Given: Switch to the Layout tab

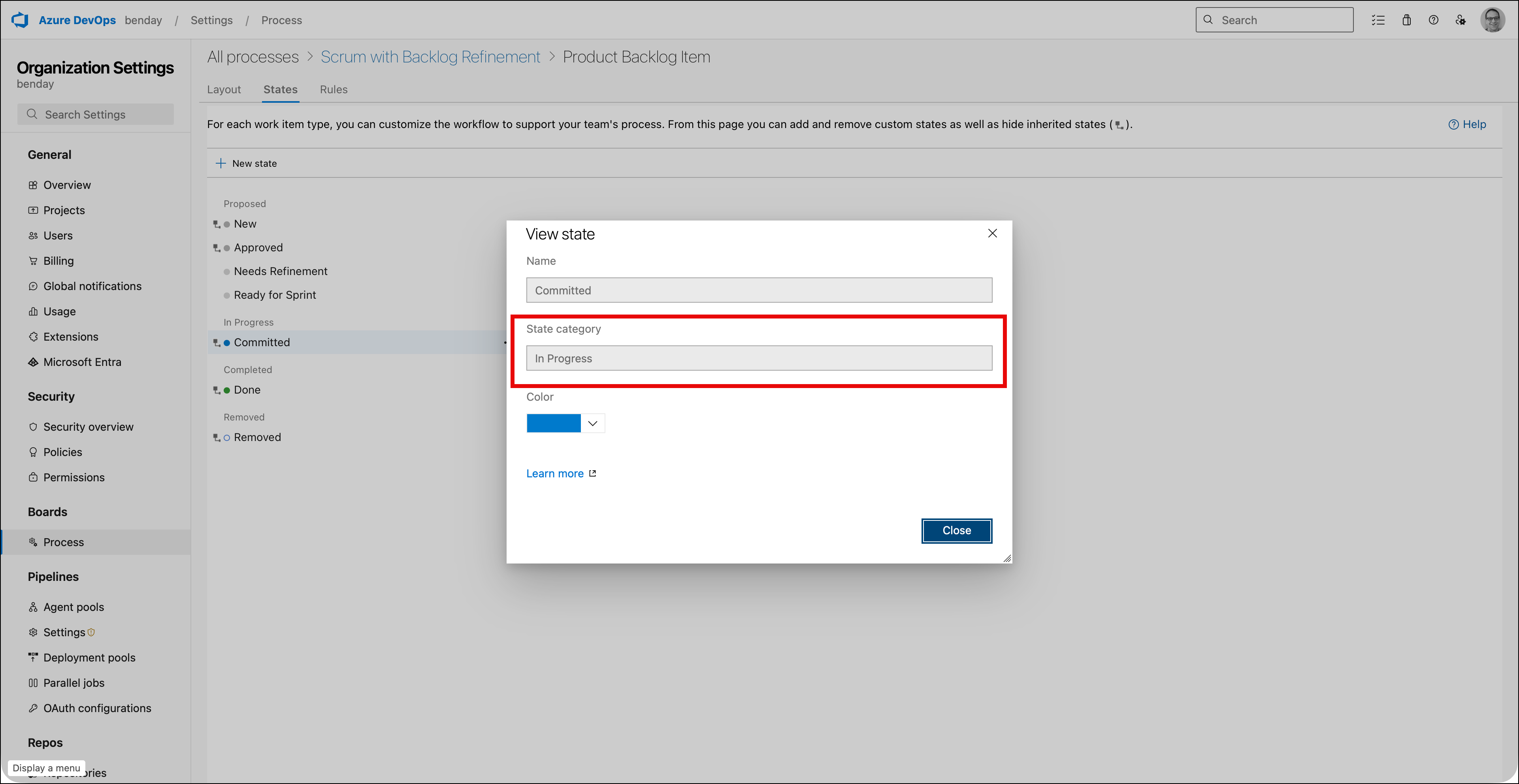Looking at the screenshot, I should click(224, 89).
